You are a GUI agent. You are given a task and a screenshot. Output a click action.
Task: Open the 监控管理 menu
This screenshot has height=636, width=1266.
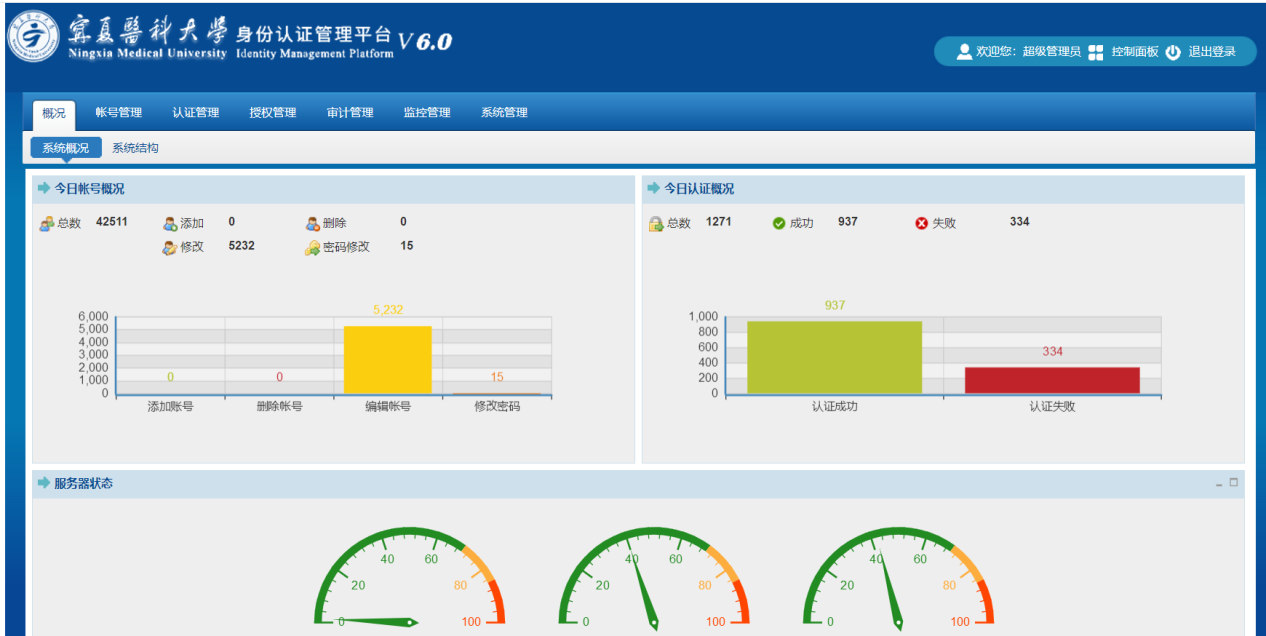(427, 113)
